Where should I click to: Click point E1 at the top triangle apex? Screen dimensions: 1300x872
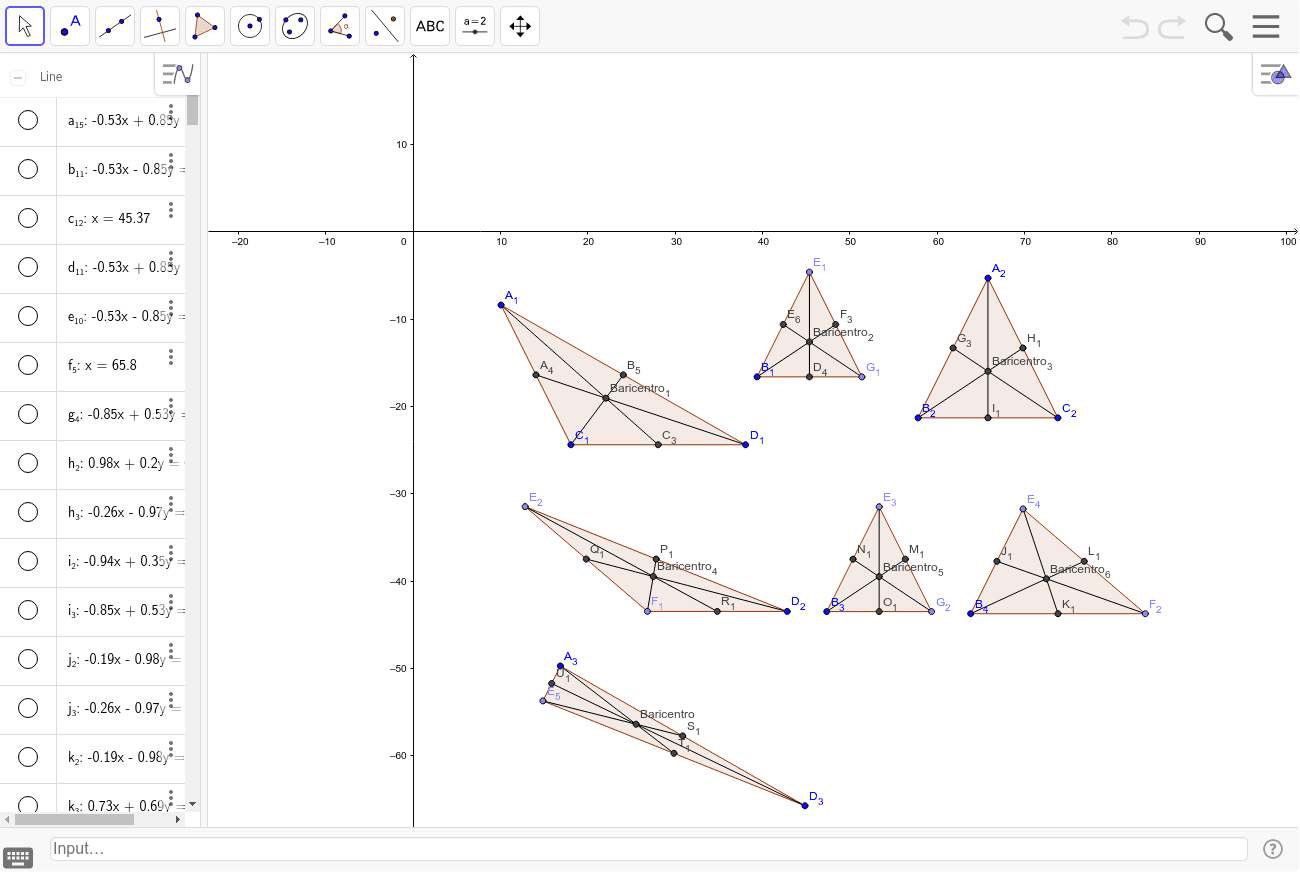(x=809, y=272)
